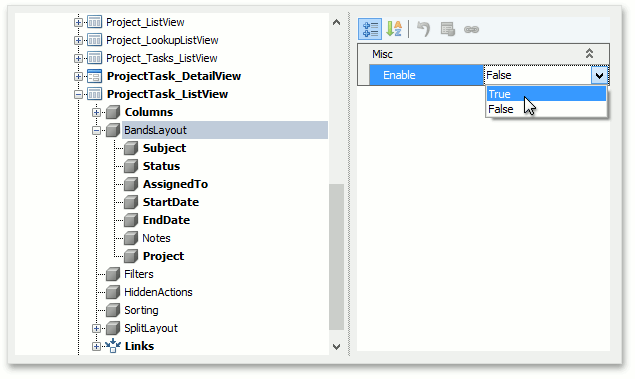Expand the Columns node
Screen dimensions: 635x379
click(96, 112)
